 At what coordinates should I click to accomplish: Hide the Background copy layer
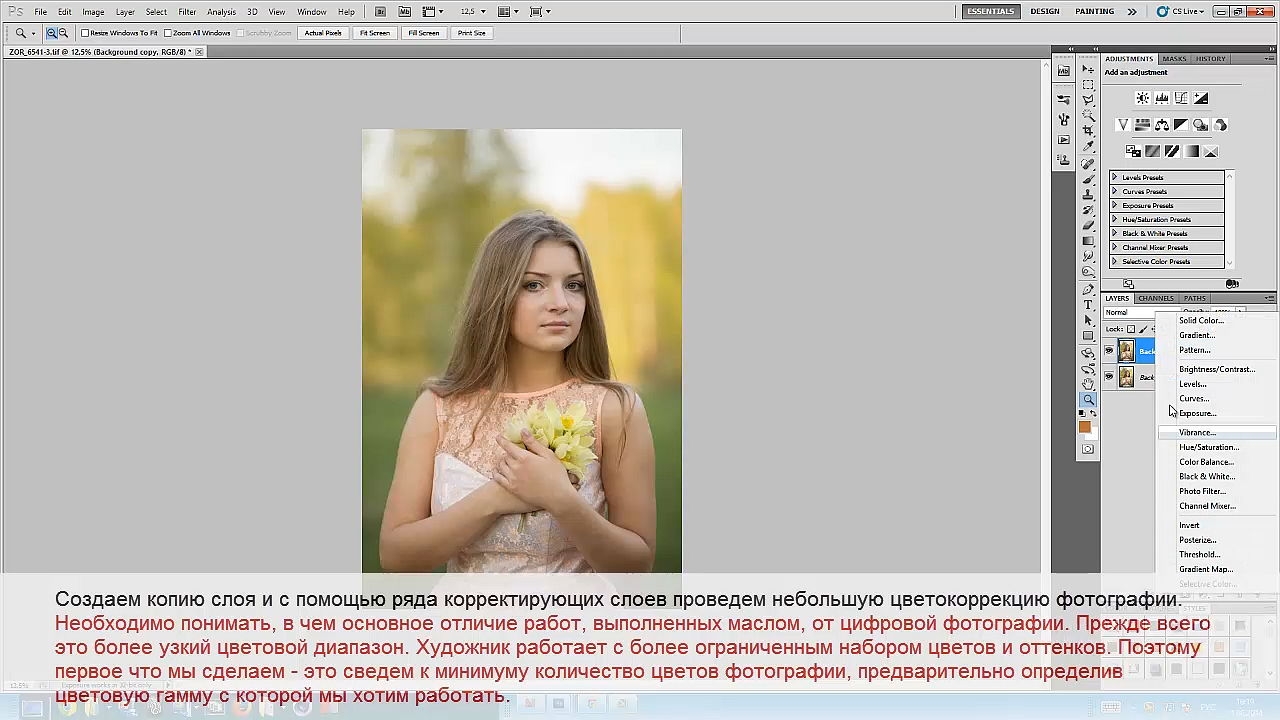tap(1109, 350)
